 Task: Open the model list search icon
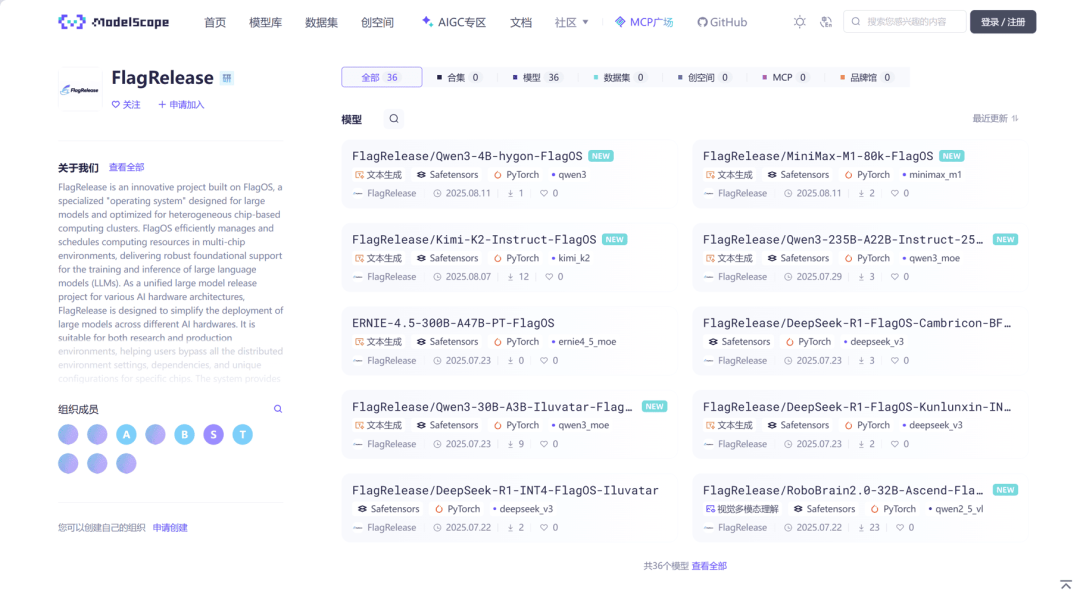pos(393,119)
